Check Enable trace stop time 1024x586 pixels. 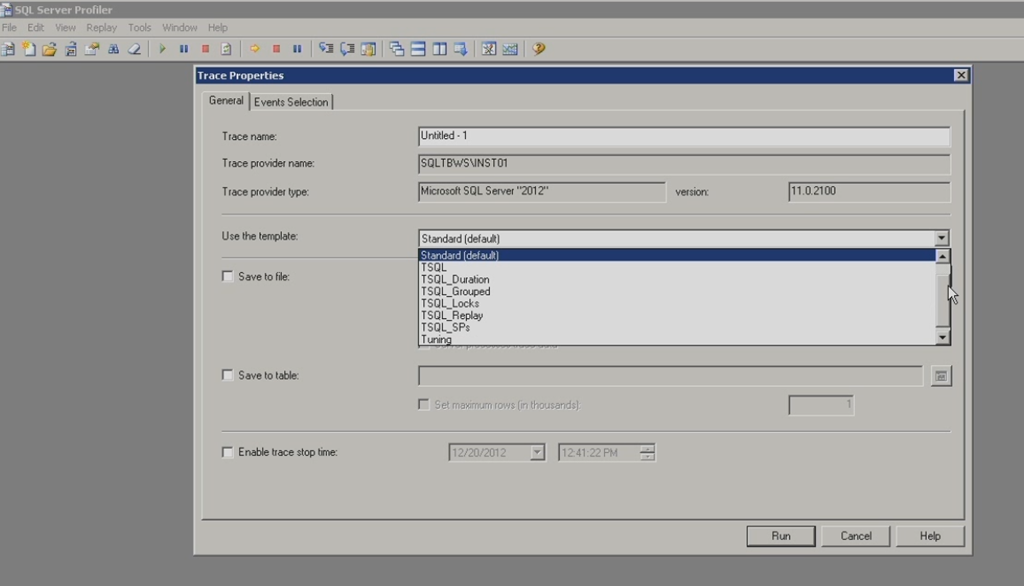point(227,452)
